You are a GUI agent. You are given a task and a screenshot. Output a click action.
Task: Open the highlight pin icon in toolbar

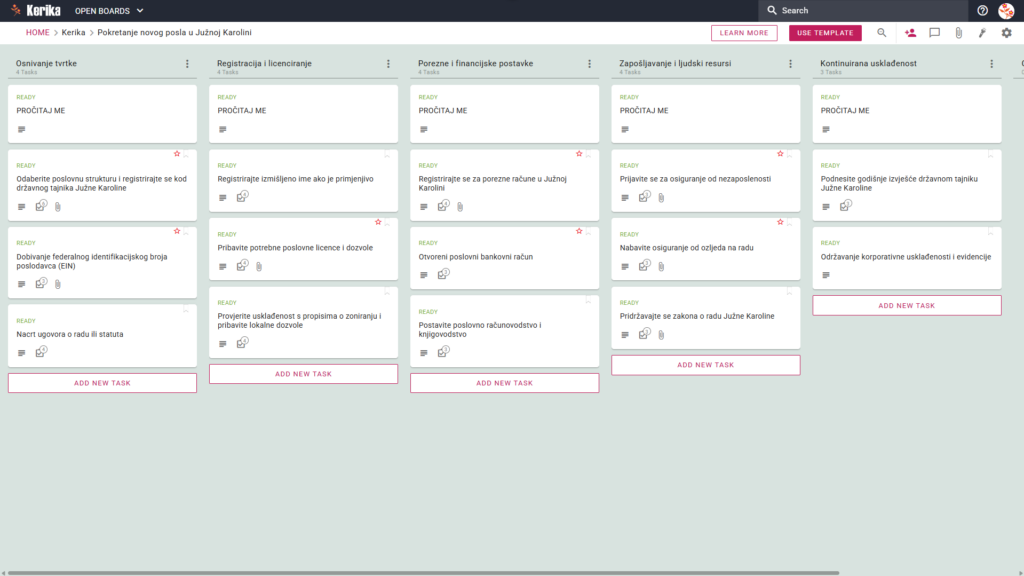982,33
